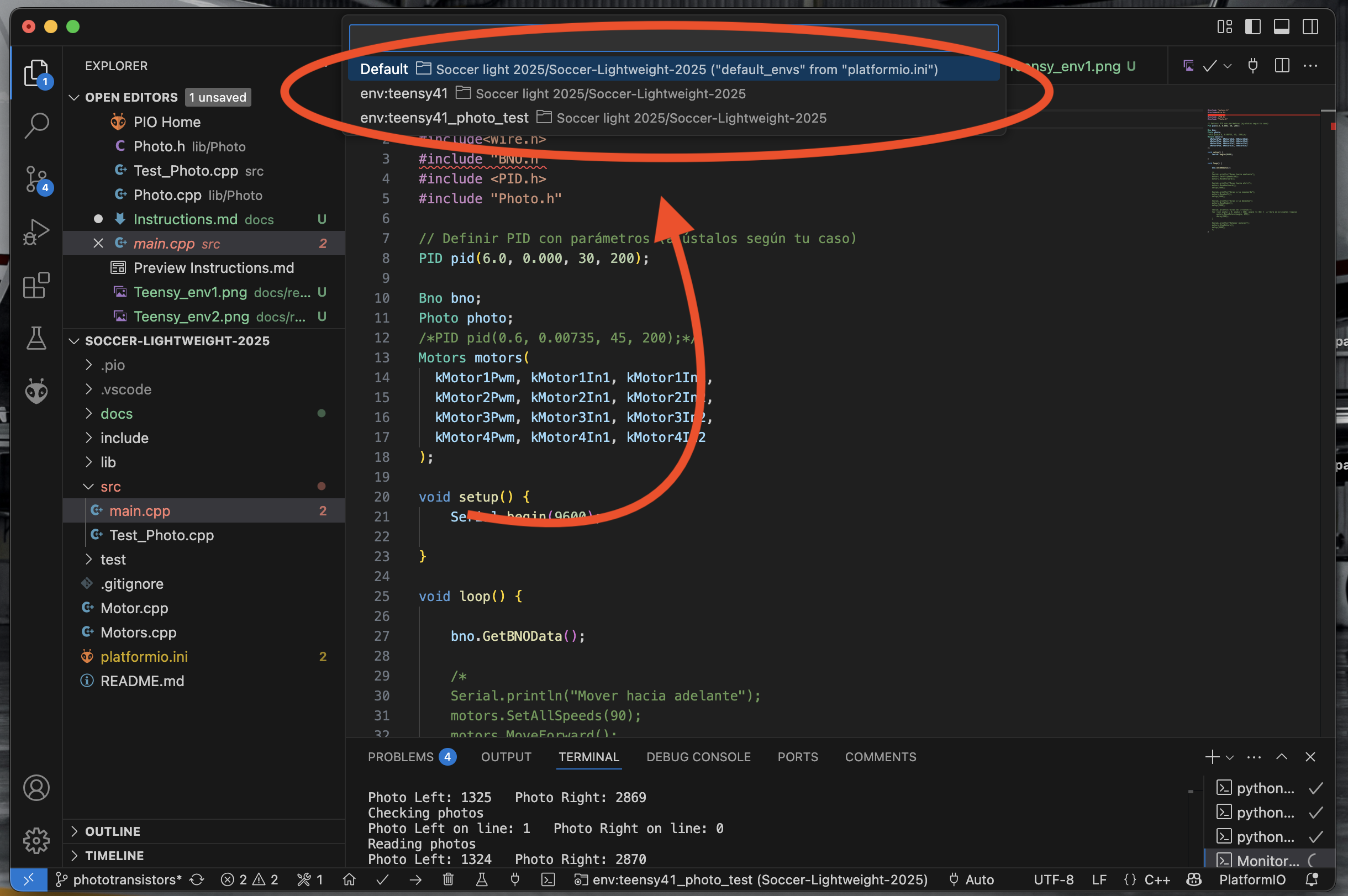Open the Testing flask view
The image size is (1348, 896).
(36, 338)
